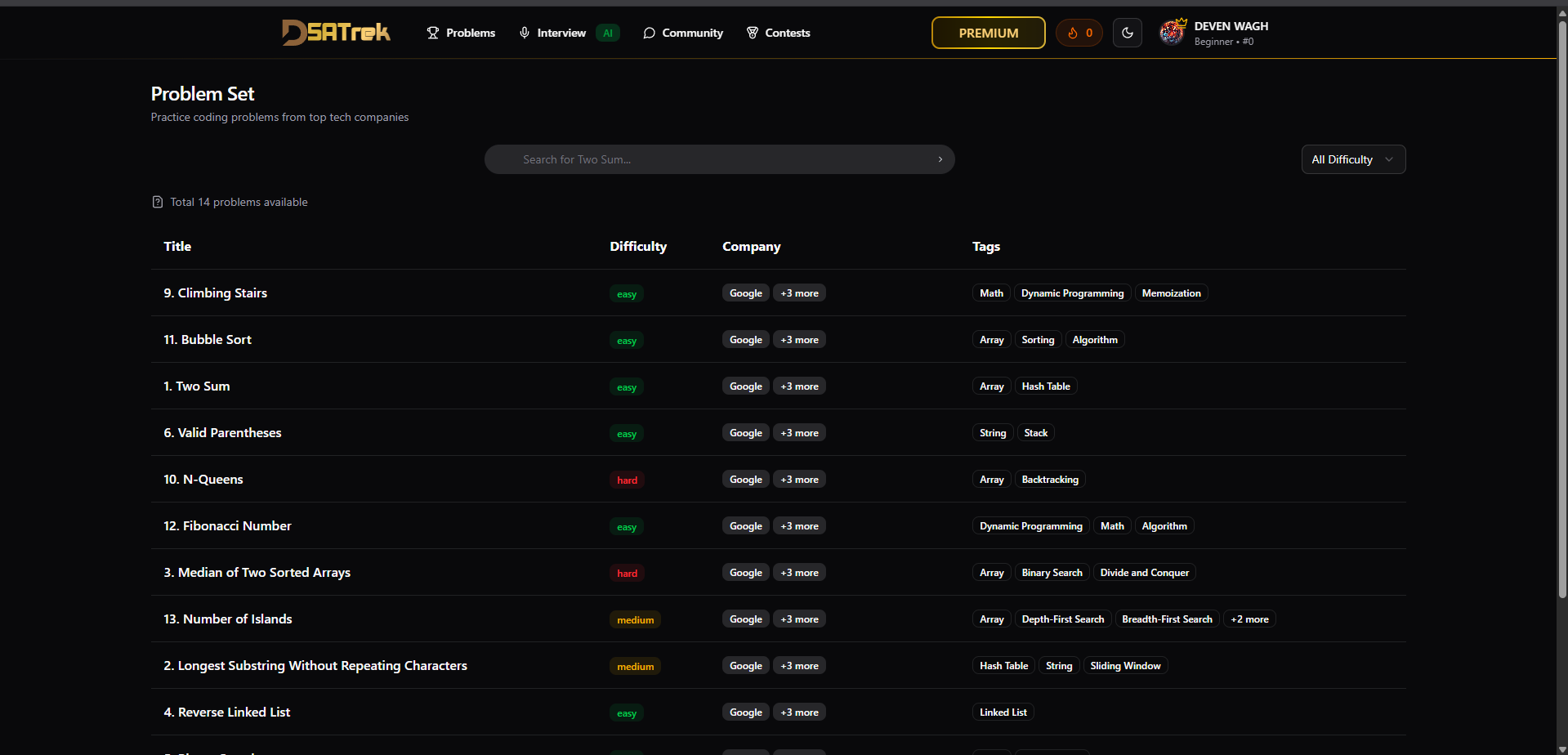Click the DSATrek logo
This screenshot has height=755, width=1568.
coord(336,33)
